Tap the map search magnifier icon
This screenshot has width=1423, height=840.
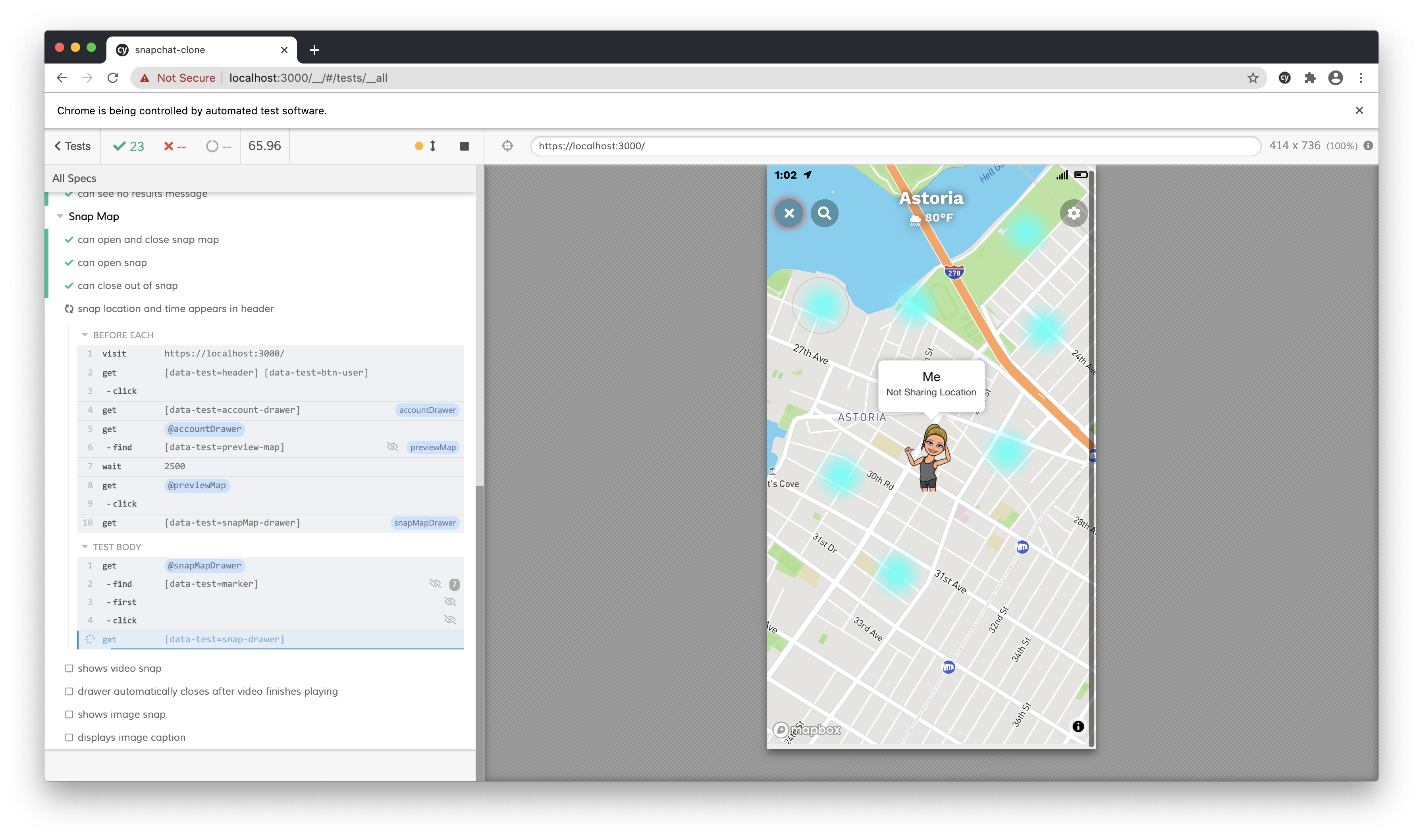pos(824,214)
